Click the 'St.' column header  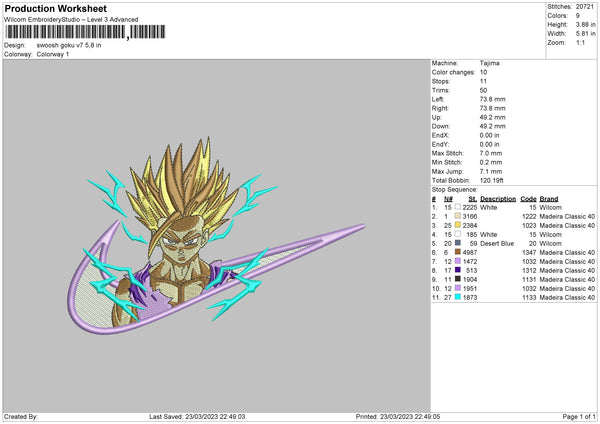click(x=473, y=199)
